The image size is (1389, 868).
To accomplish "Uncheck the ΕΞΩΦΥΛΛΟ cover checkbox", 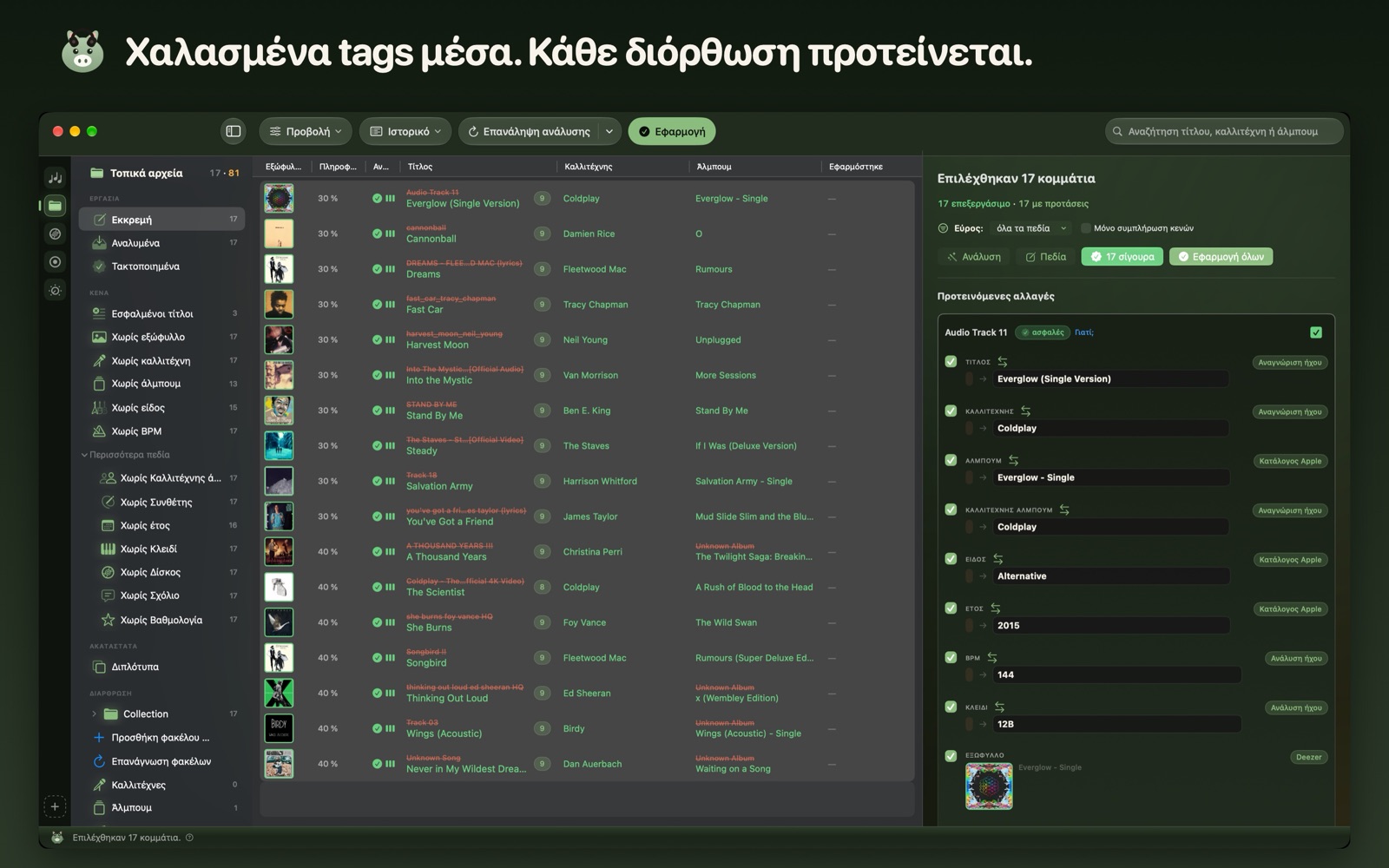I will [951, 755].
